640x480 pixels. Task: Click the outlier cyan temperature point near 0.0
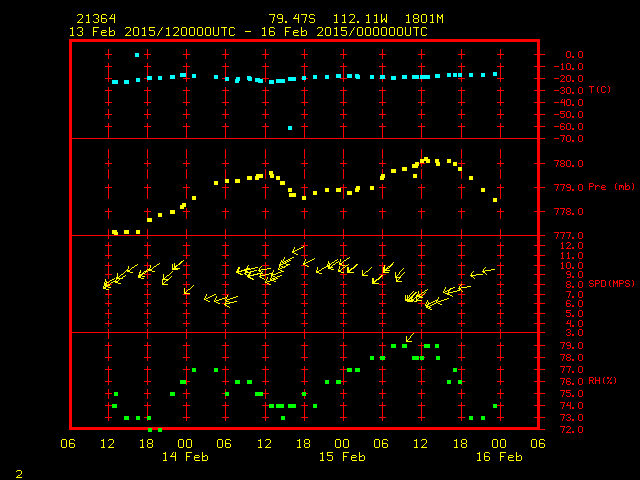click(x=137, y=55)
